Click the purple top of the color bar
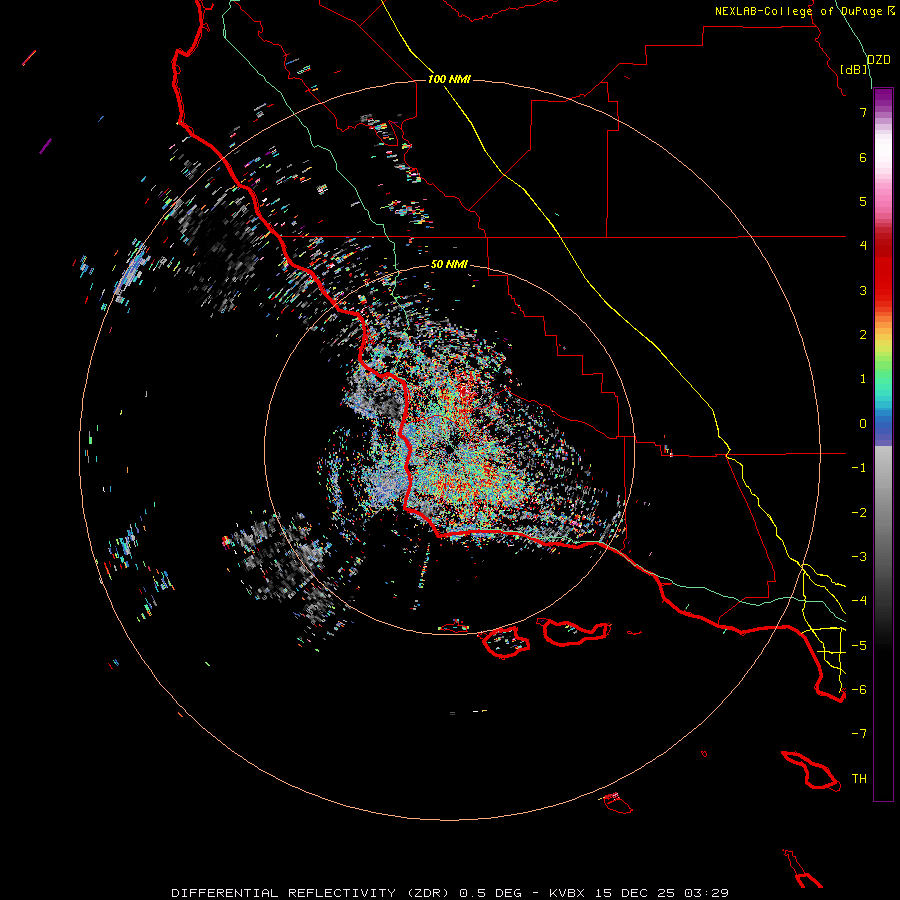This screenshot has width=900, height=900. [883, 98]
